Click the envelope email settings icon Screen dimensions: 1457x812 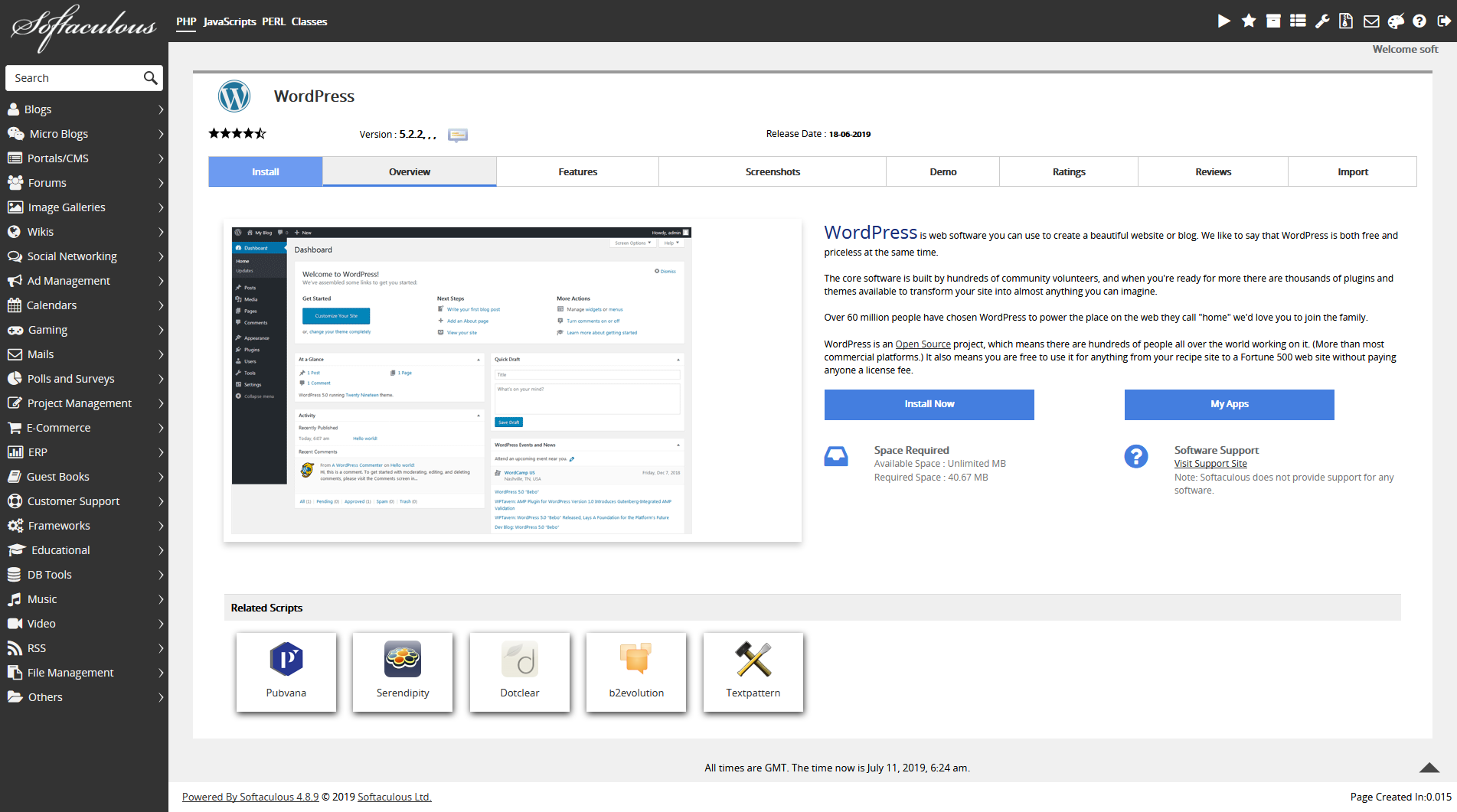pyautogui.click(x=1371, y=21)
